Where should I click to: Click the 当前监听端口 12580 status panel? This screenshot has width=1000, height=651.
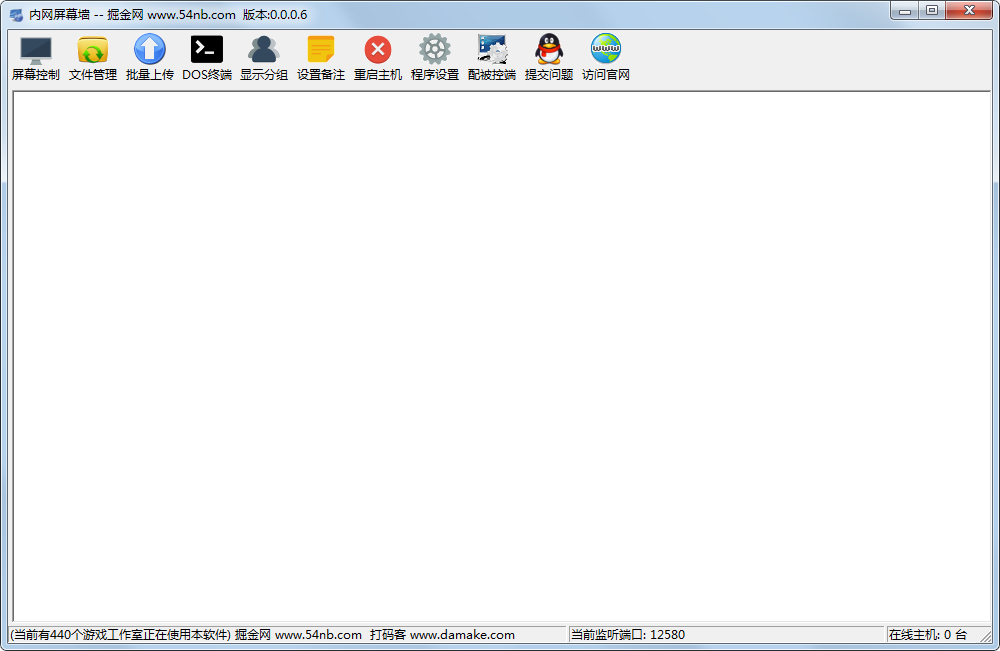[627, 635]
